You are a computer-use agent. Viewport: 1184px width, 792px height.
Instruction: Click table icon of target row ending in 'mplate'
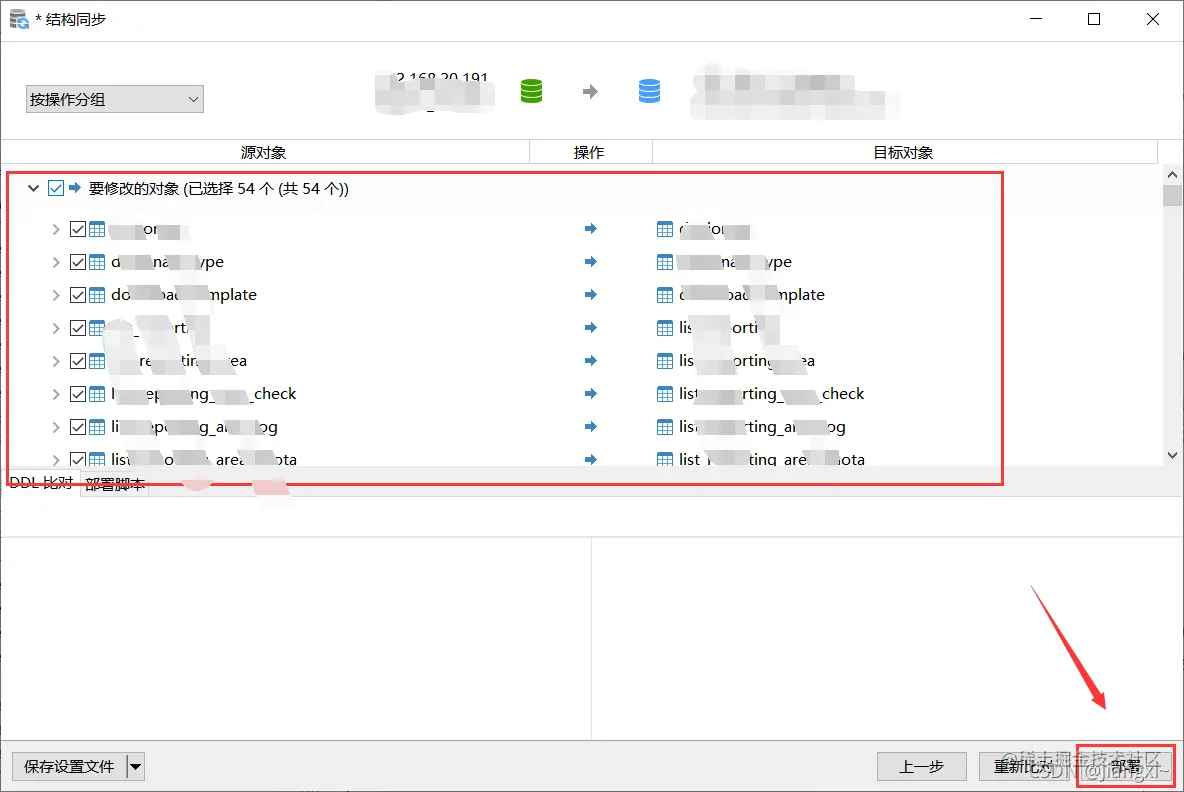[x=664, y=294]
